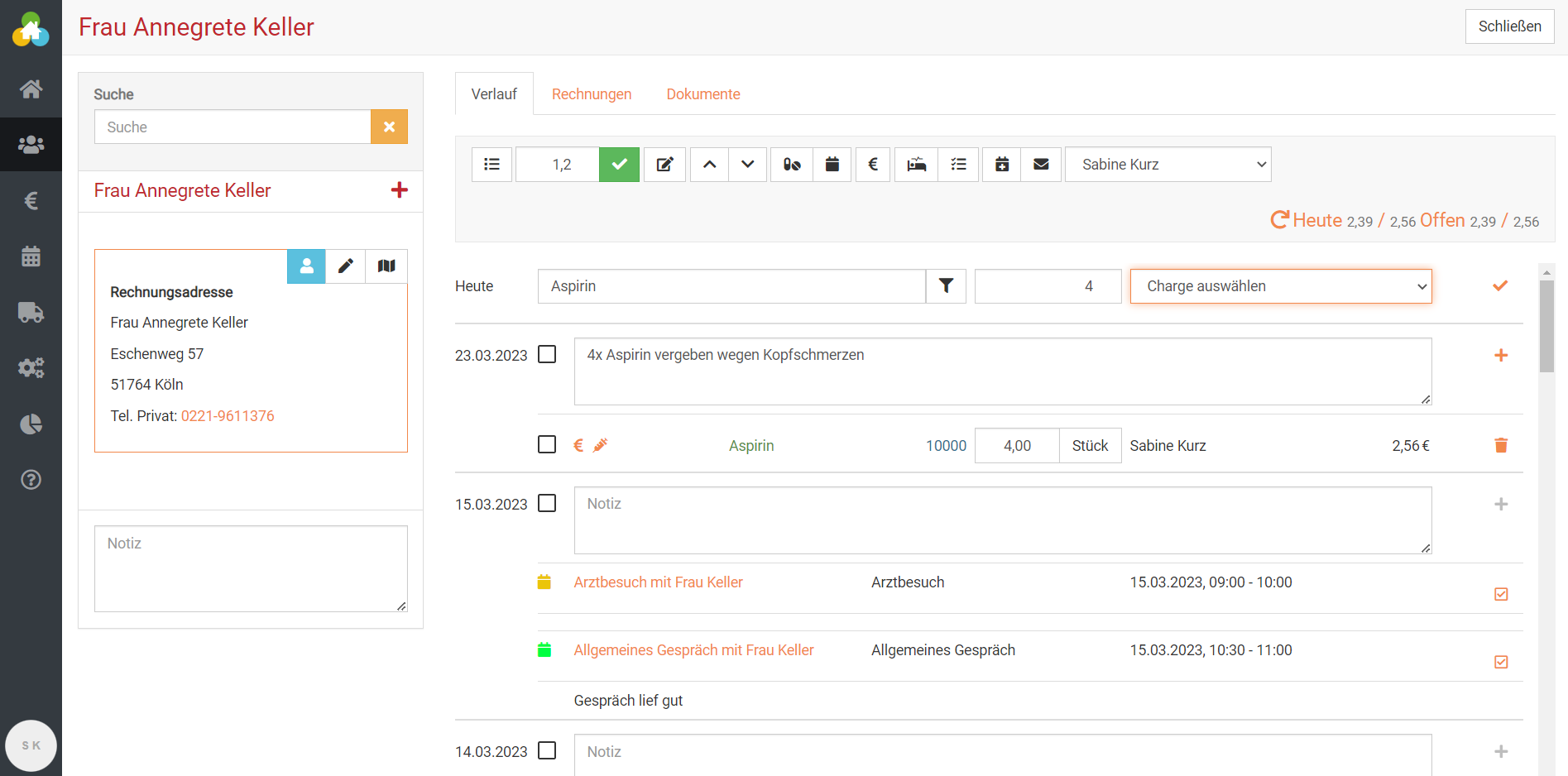Click the envelope mail icon in toolbar
The width and height of the screenshot is (1568, 776).
pos(1041,165)
